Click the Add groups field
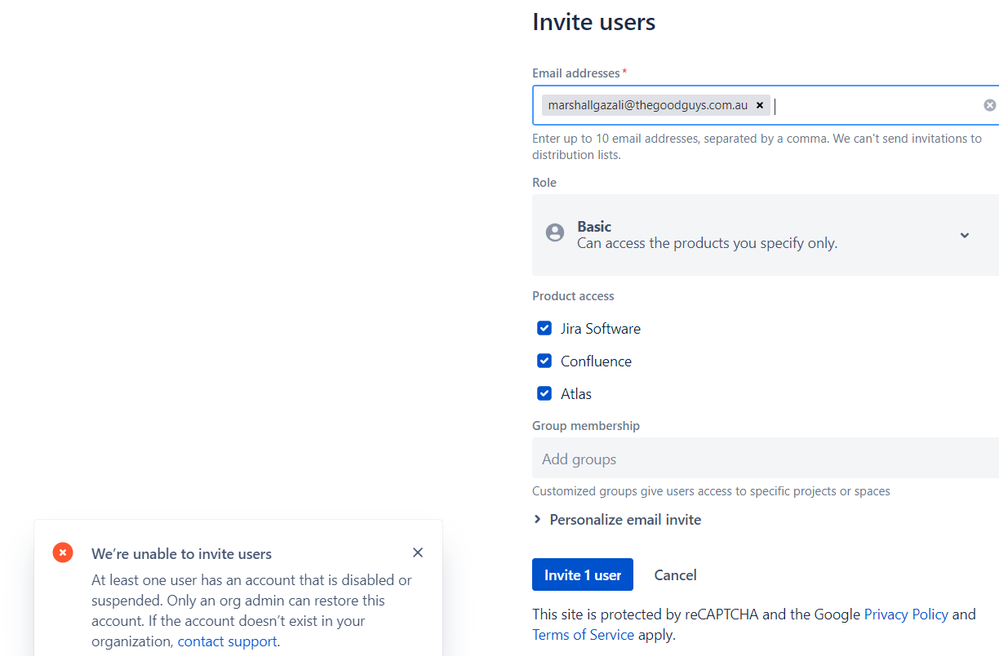Screen dimensions: 999x656 tap(765, 459)
